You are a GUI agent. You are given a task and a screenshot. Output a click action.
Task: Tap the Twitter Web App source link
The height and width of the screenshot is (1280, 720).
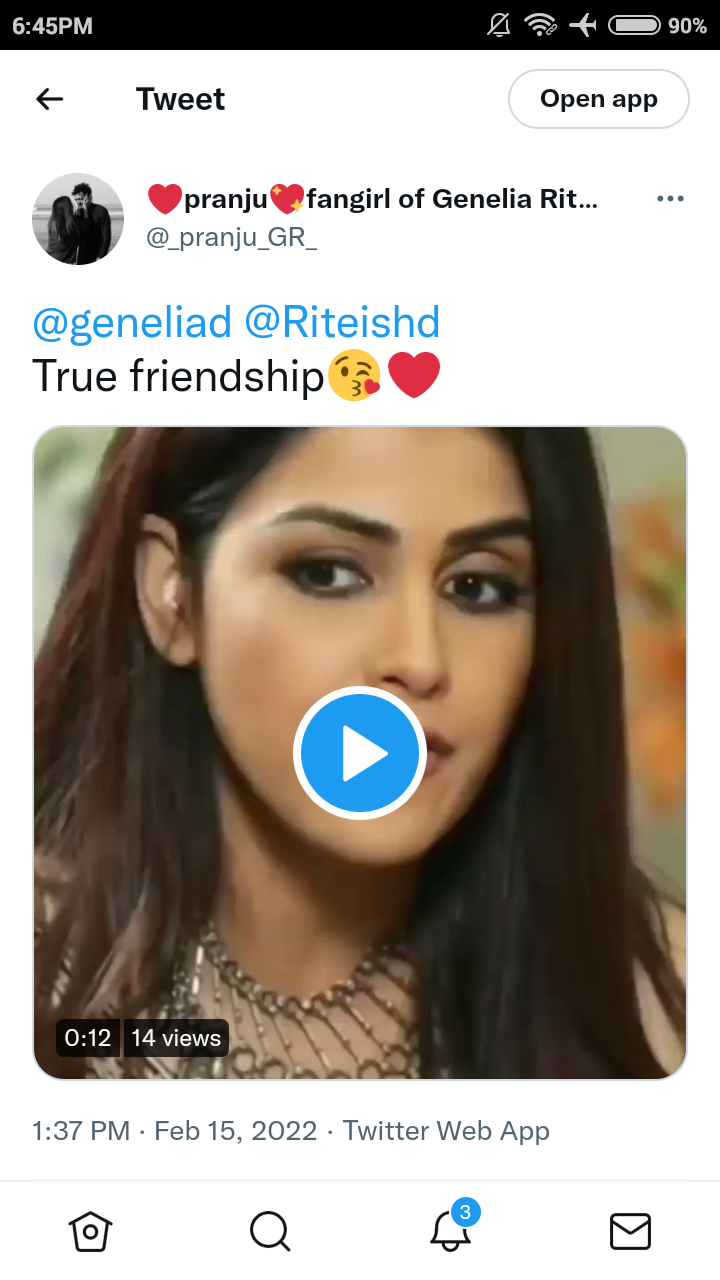446,1131
